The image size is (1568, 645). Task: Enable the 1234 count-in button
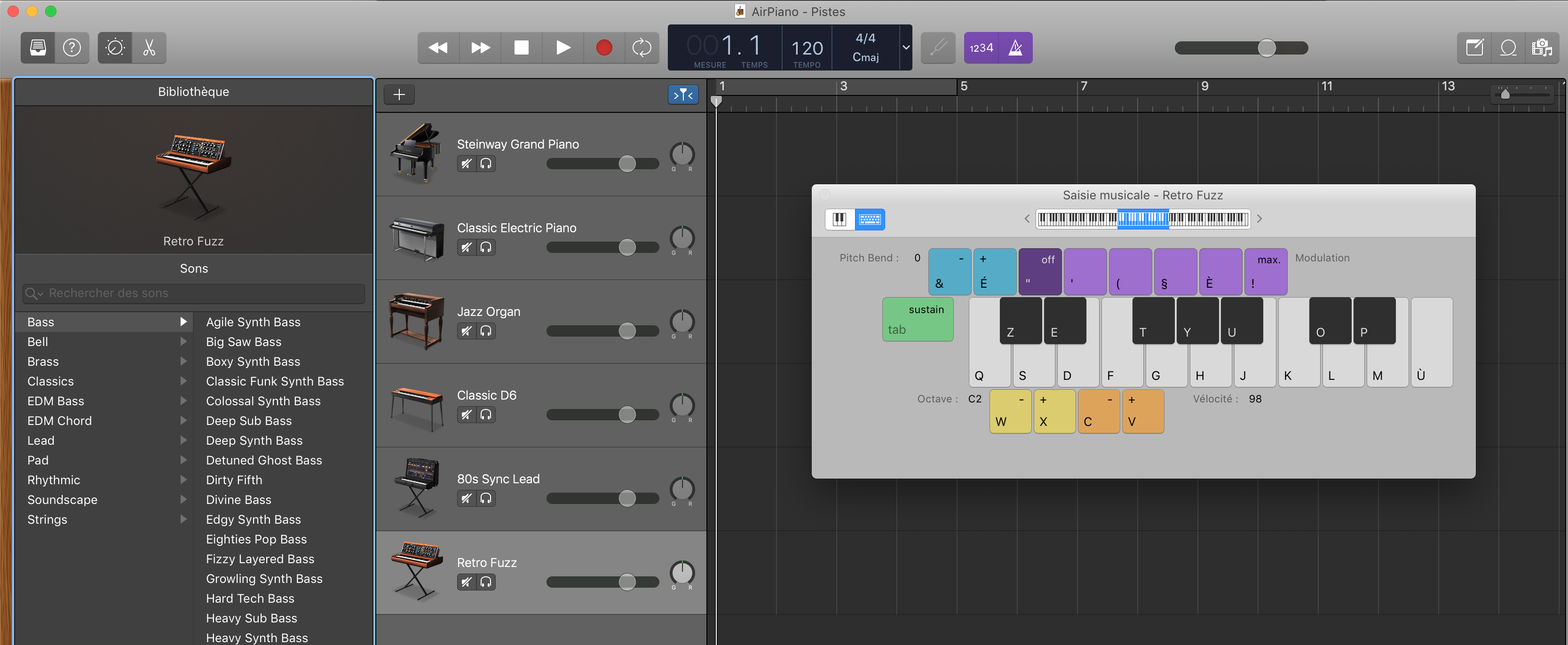tap(981, 47)
